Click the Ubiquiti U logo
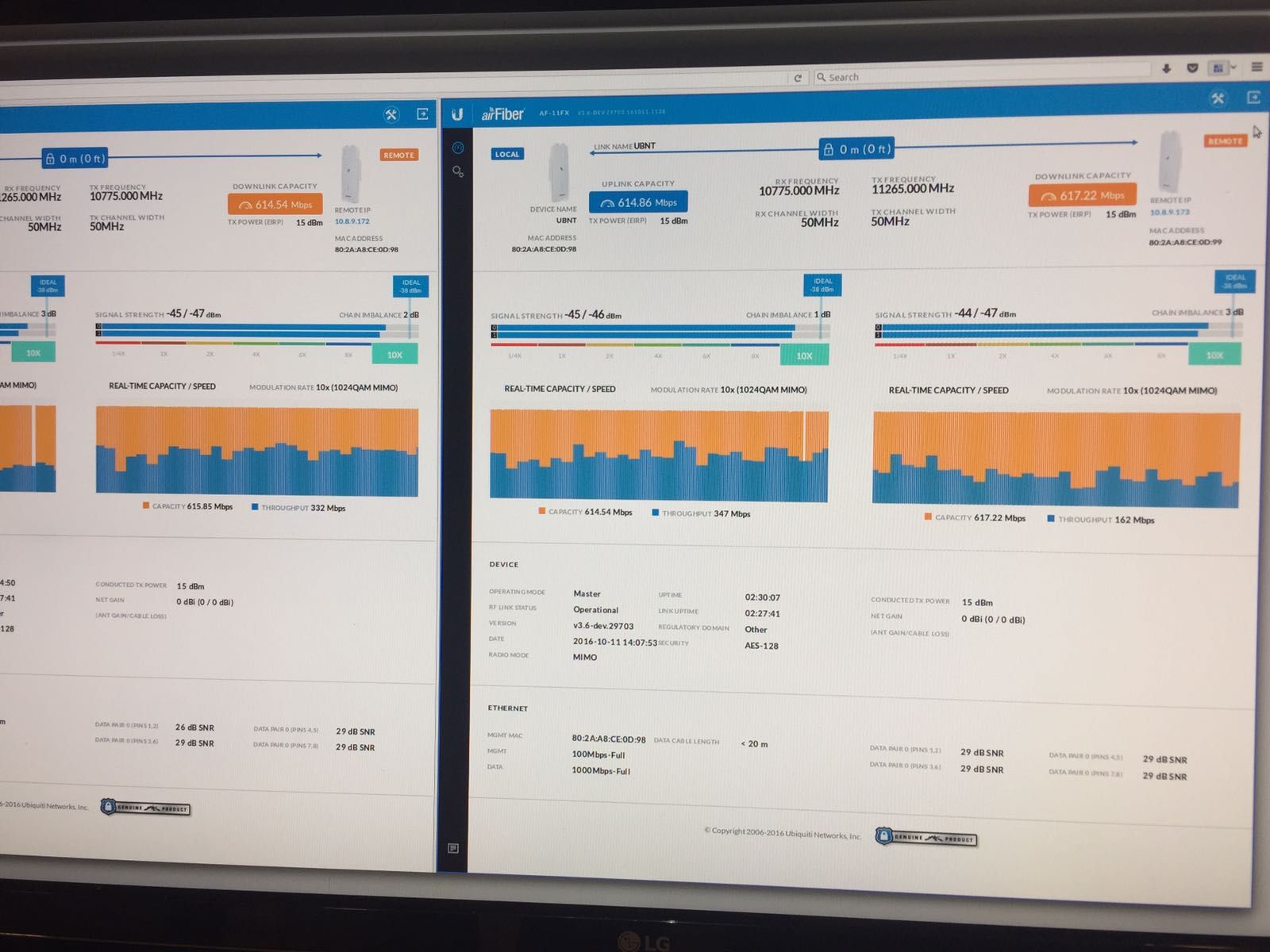The image size is (1270, 952). [x=457, y=115]
